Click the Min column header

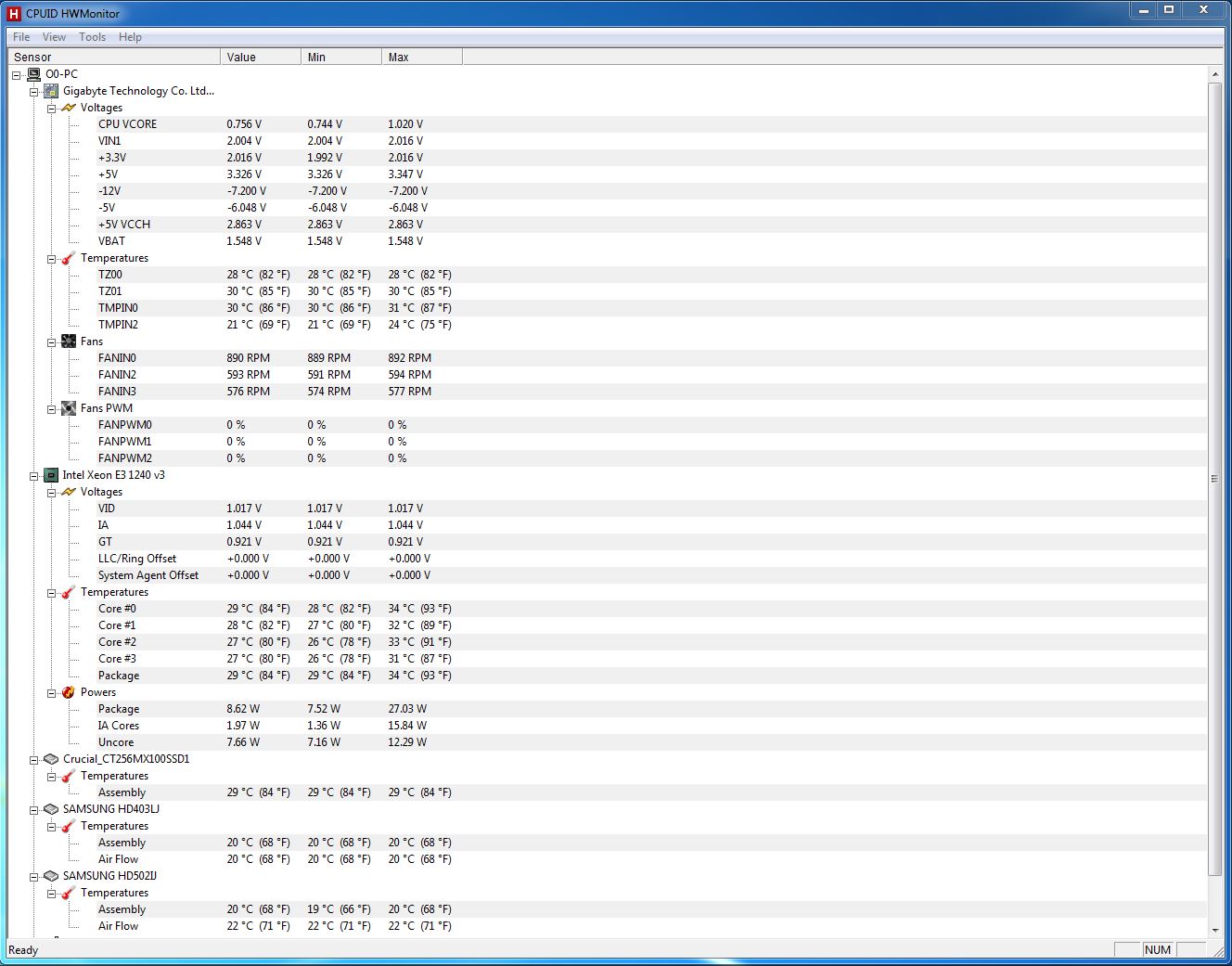[341, 57]
